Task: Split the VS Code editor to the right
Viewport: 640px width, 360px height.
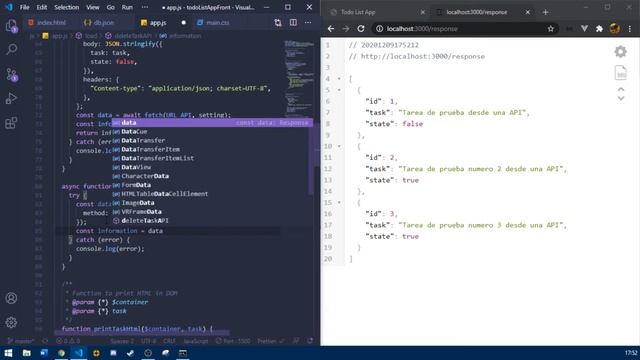Action: click(x=293, y=23)
